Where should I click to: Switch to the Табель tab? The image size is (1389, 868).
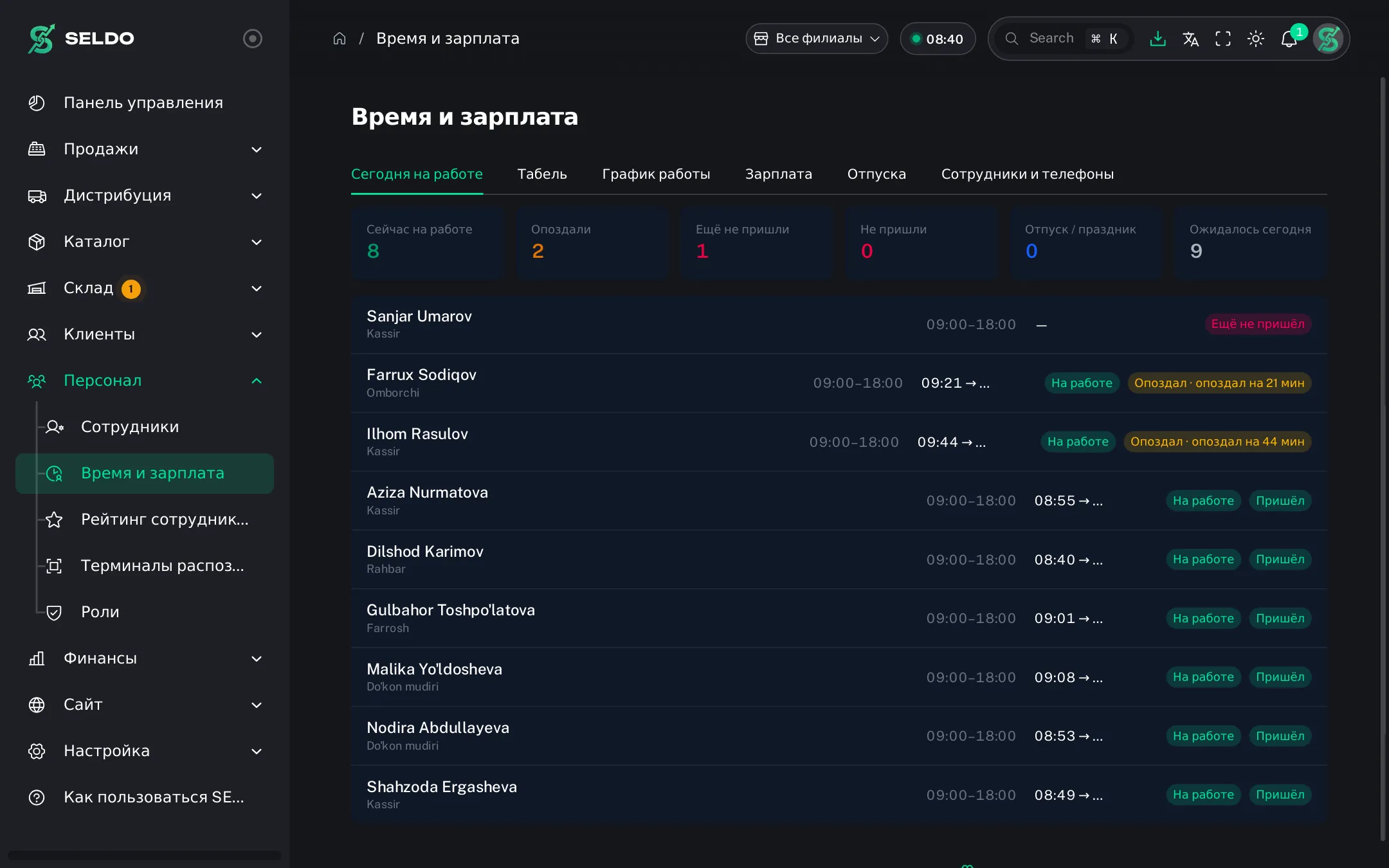[542, 174]
